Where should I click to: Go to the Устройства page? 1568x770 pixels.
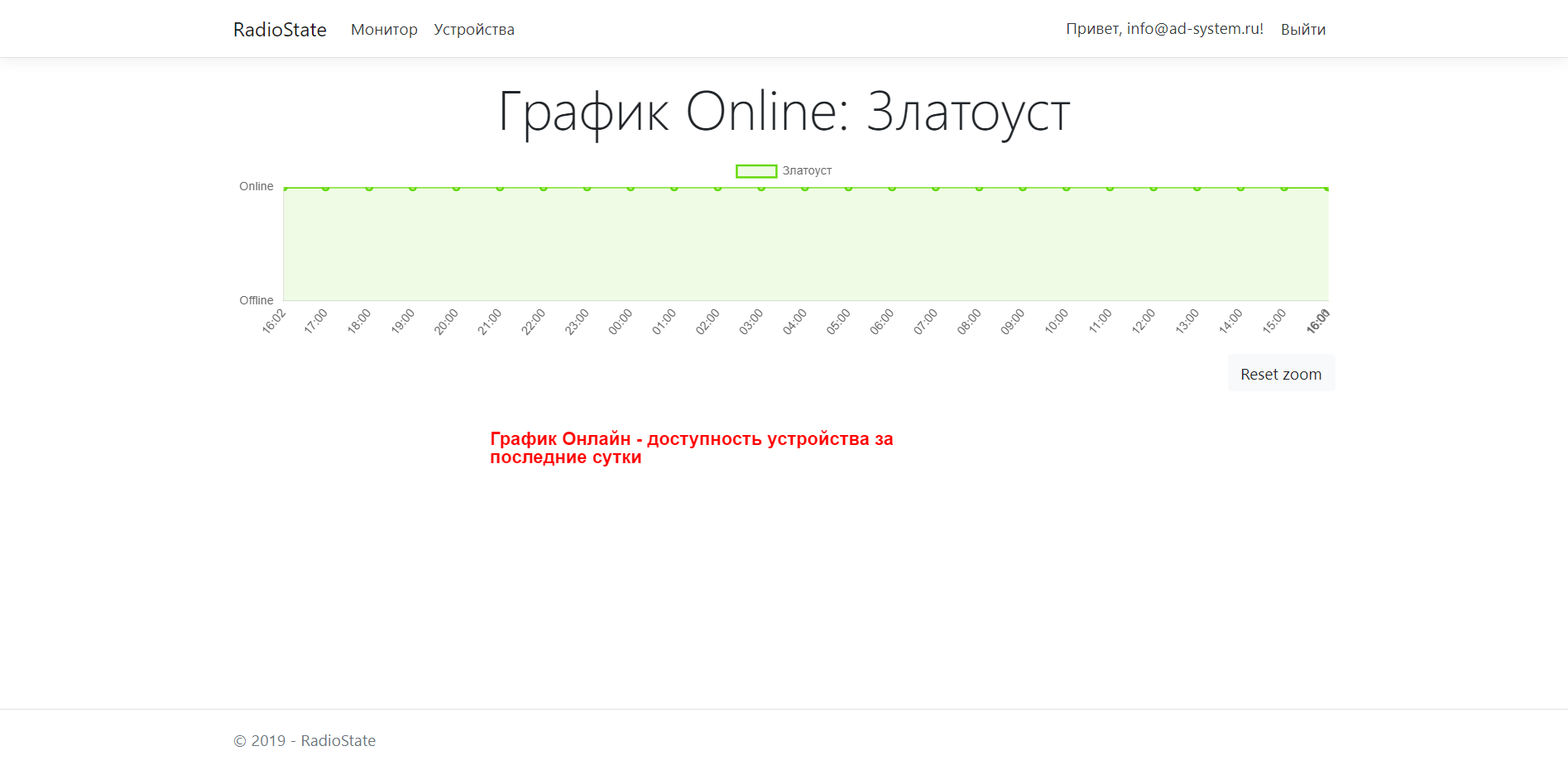click(x=474, y=30)
